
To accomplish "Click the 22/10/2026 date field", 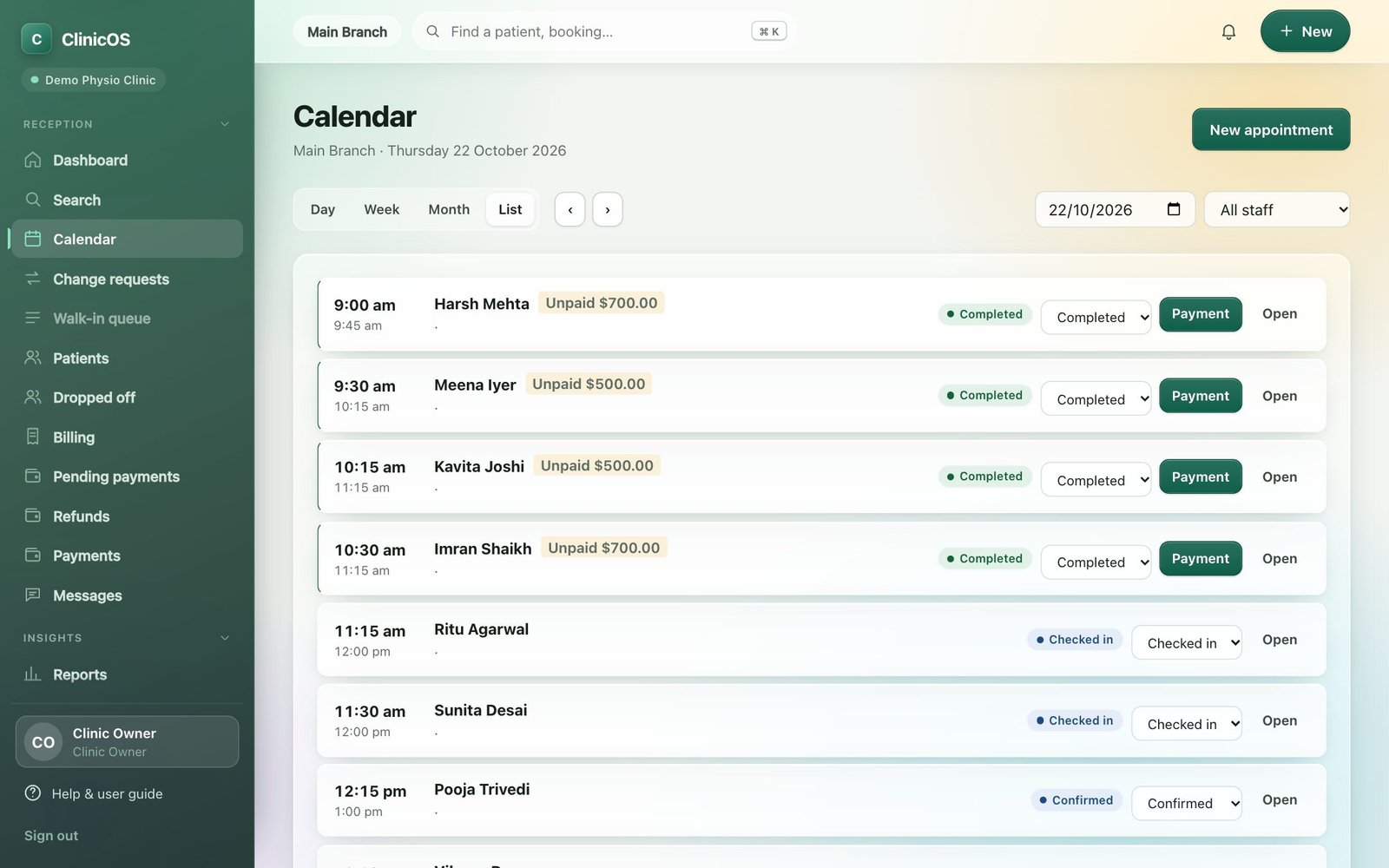I will (1115, 209).
